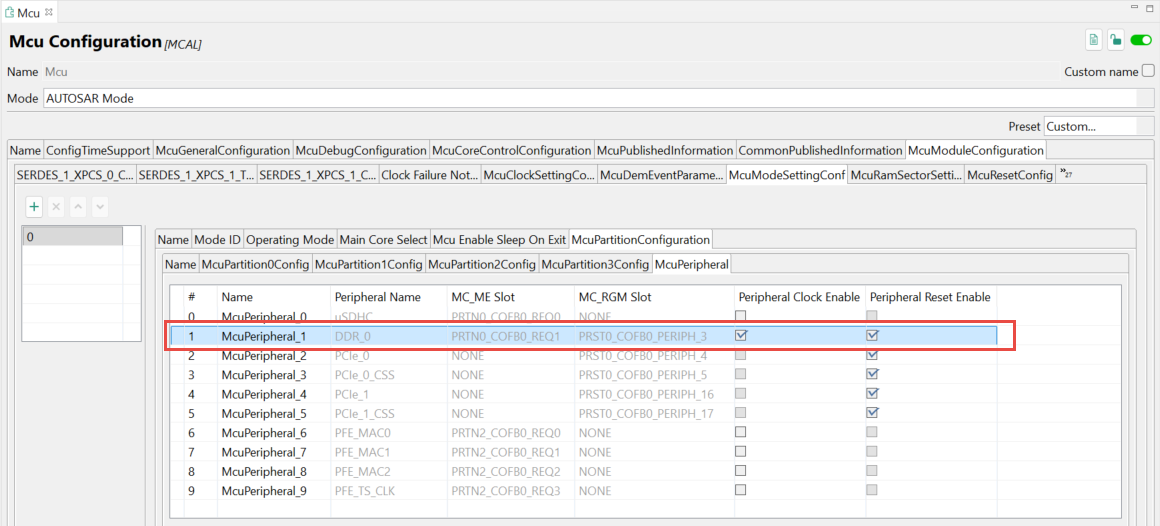This screenshot has height=526, width=1160.
Task: Switch to the McuDebugConfiguration tab
Action: [361, 150]
